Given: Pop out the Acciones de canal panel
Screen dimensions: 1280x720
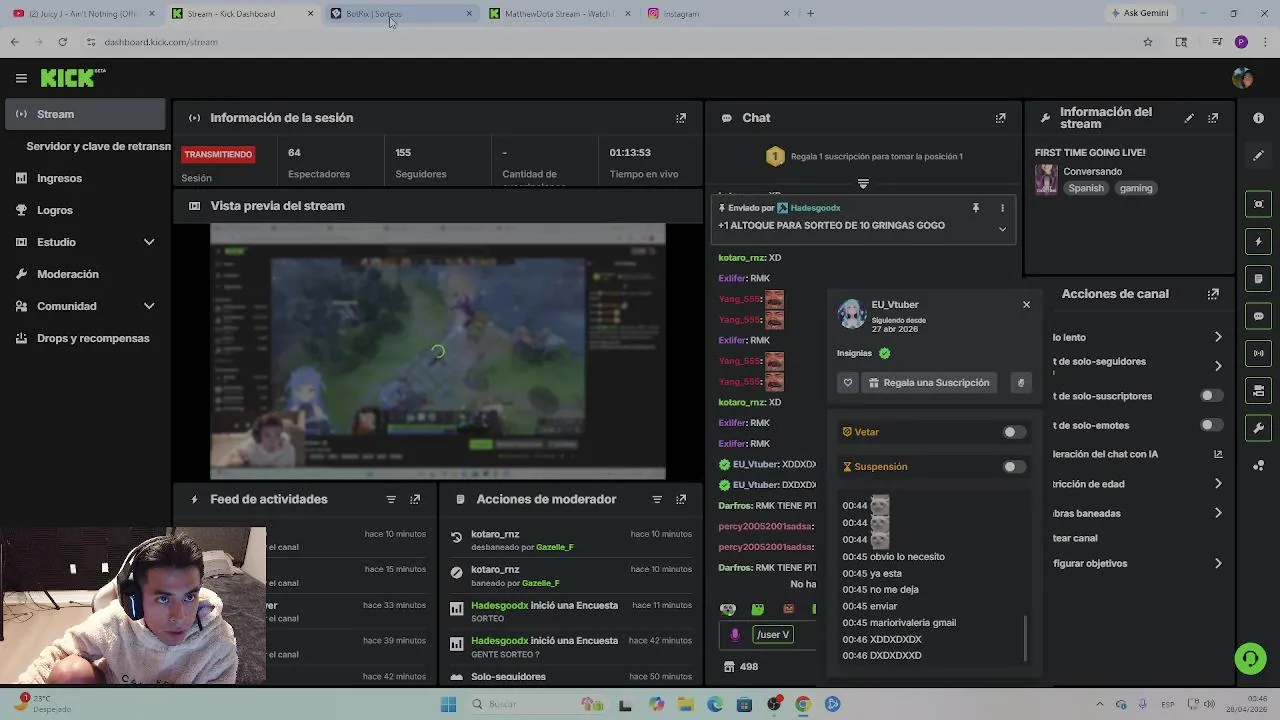Looking at the screenshot, I should [1213, 294].
